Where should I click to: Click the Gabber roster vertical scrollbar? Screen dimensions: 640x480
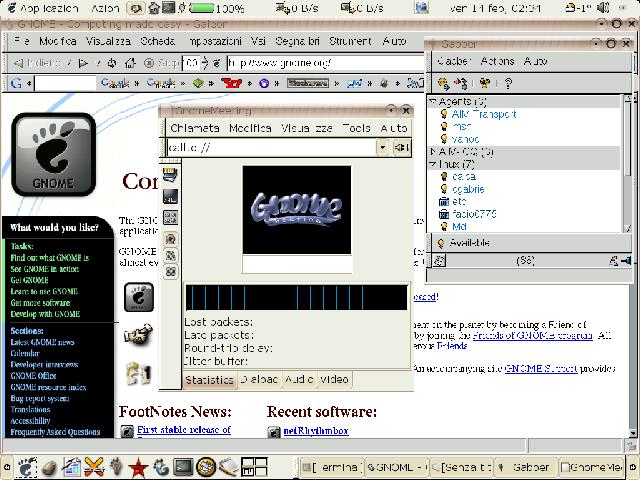(x=628, y=163)
